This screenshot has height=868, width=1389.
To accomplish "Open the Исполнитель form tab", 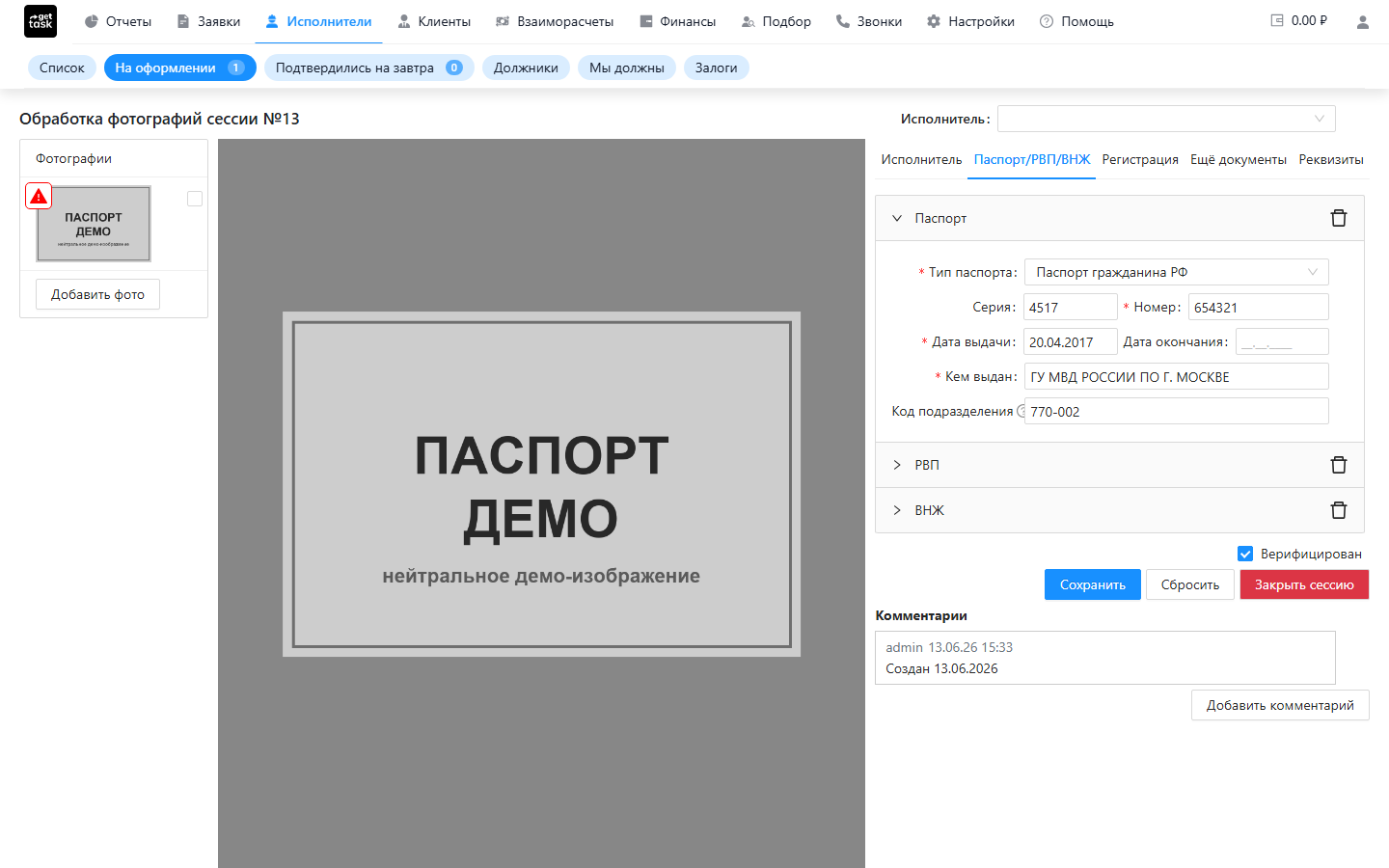I will click(x=921, y=159).
